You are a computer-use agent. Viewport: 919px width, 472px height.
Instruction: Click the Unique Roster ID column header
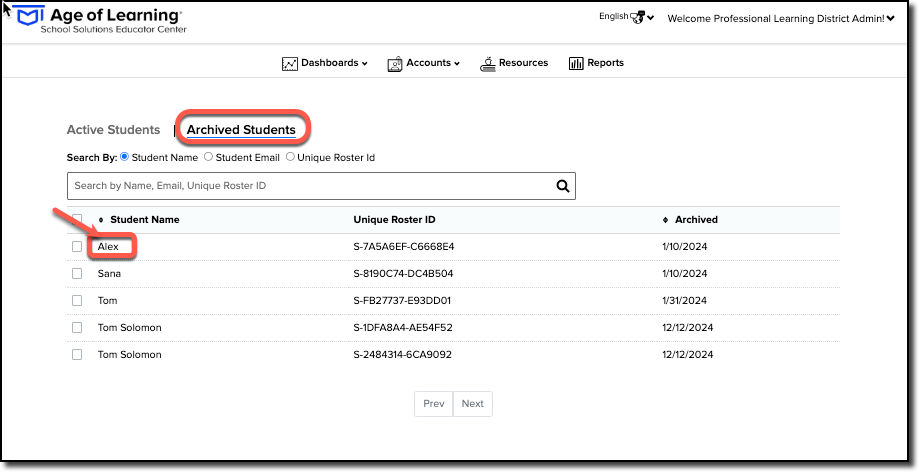[x=394, y=220]
